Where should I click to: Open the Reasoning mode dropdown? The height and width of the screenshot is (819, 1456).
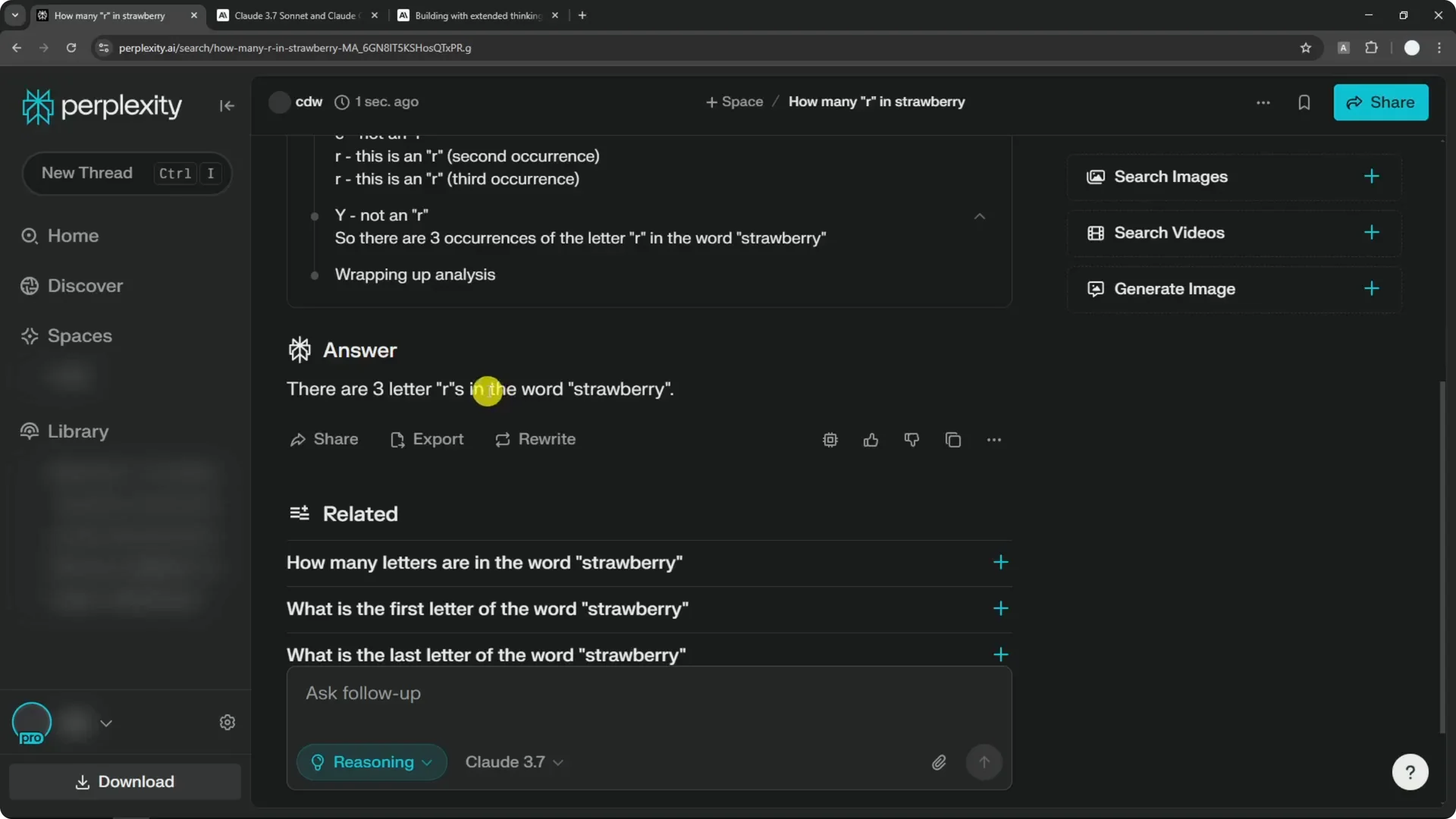[x=372, y=762]
